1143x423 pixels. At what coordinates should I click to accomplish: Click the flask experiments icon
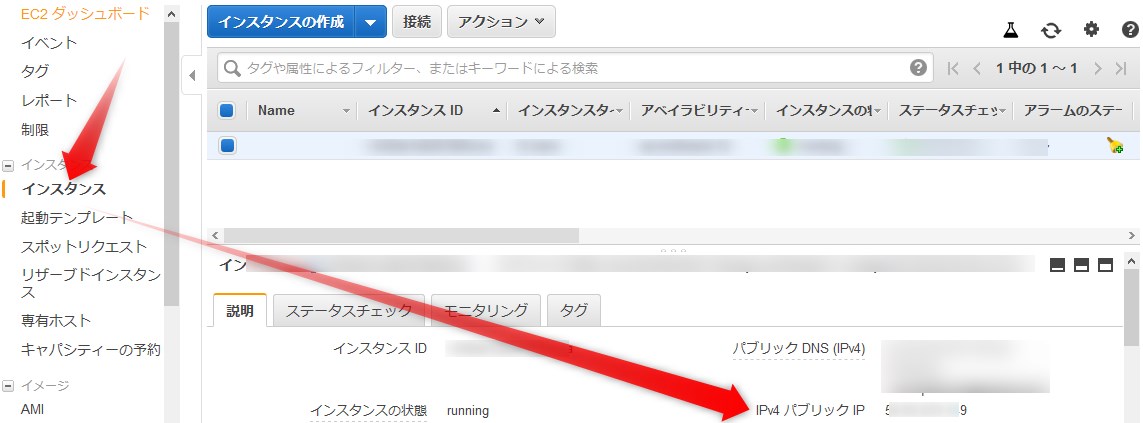[1010, 30]
